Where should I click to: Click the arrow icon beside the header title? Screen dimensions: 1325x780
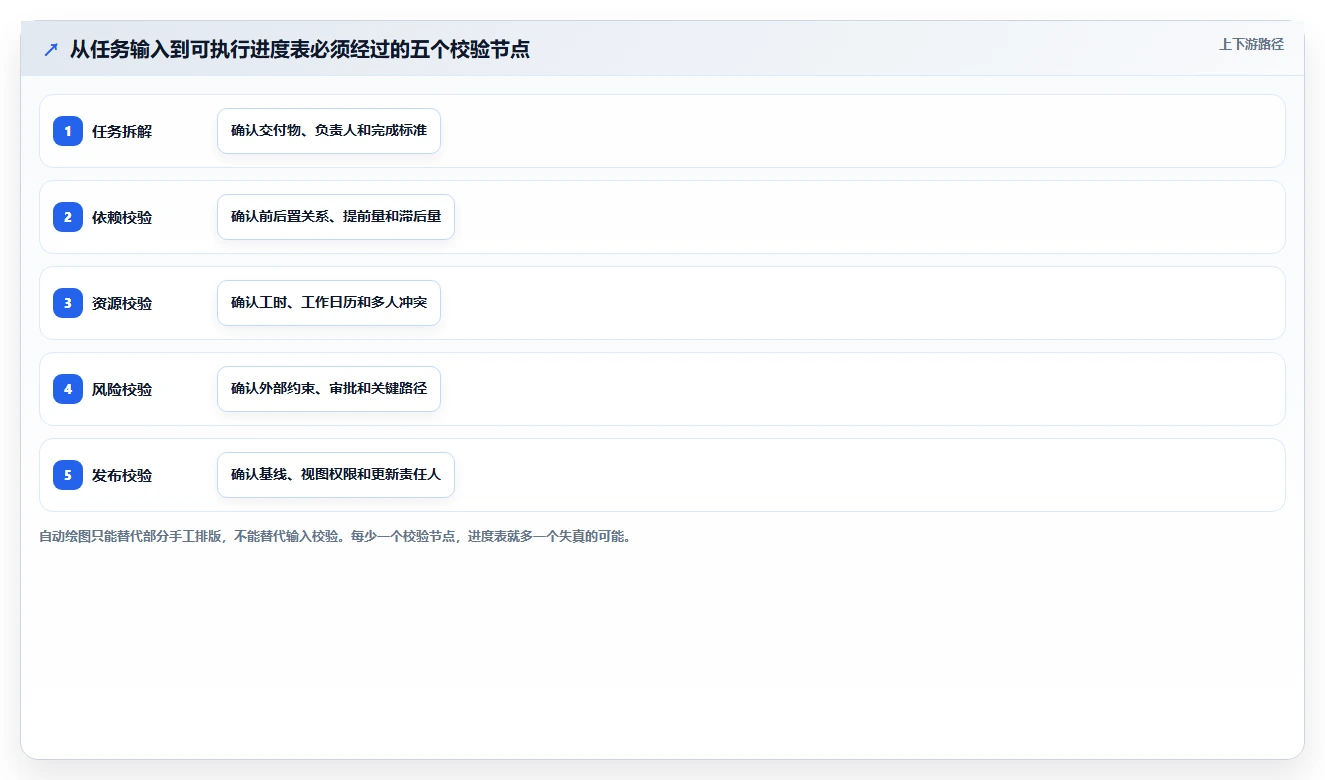coord(51,49)
